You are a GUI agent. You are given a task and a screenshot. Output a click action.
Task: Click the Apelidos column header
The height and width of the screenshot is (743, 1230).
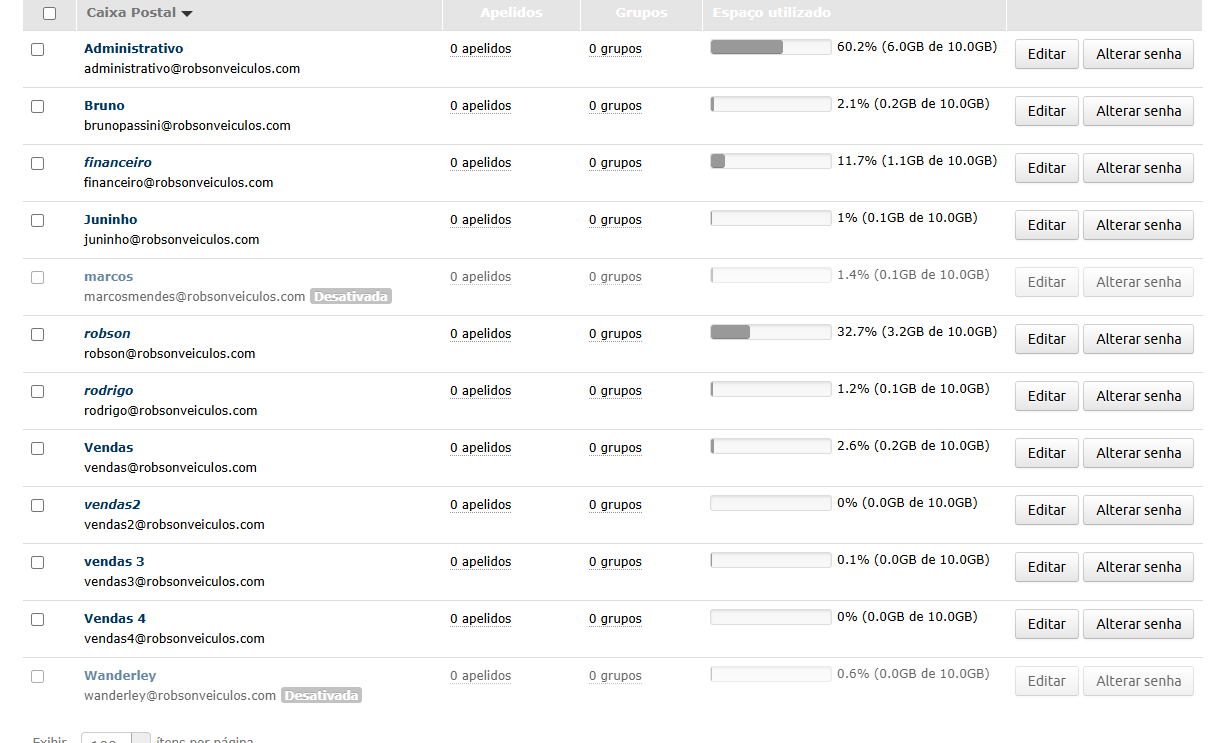[511, 13]
